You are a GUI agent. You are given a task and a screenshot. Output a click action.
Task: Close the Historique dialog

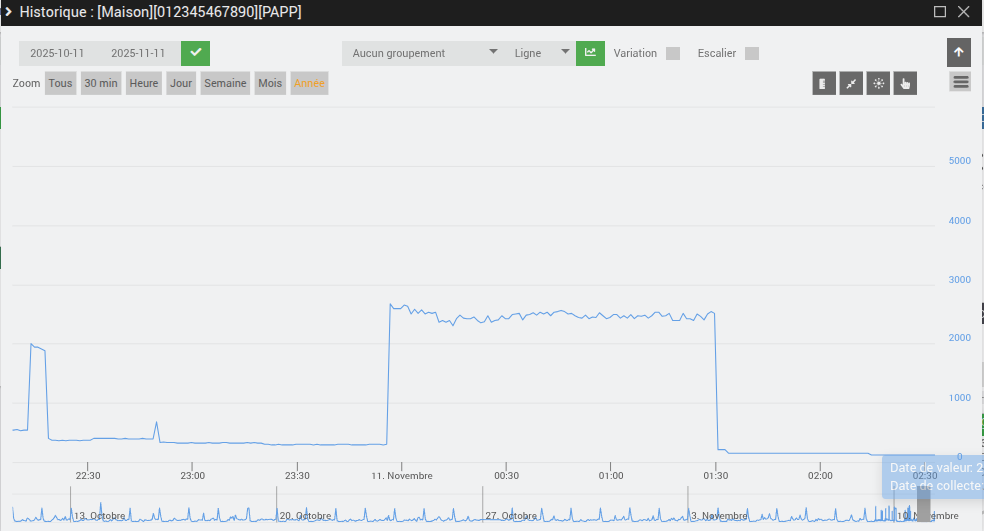click(964, 12)
